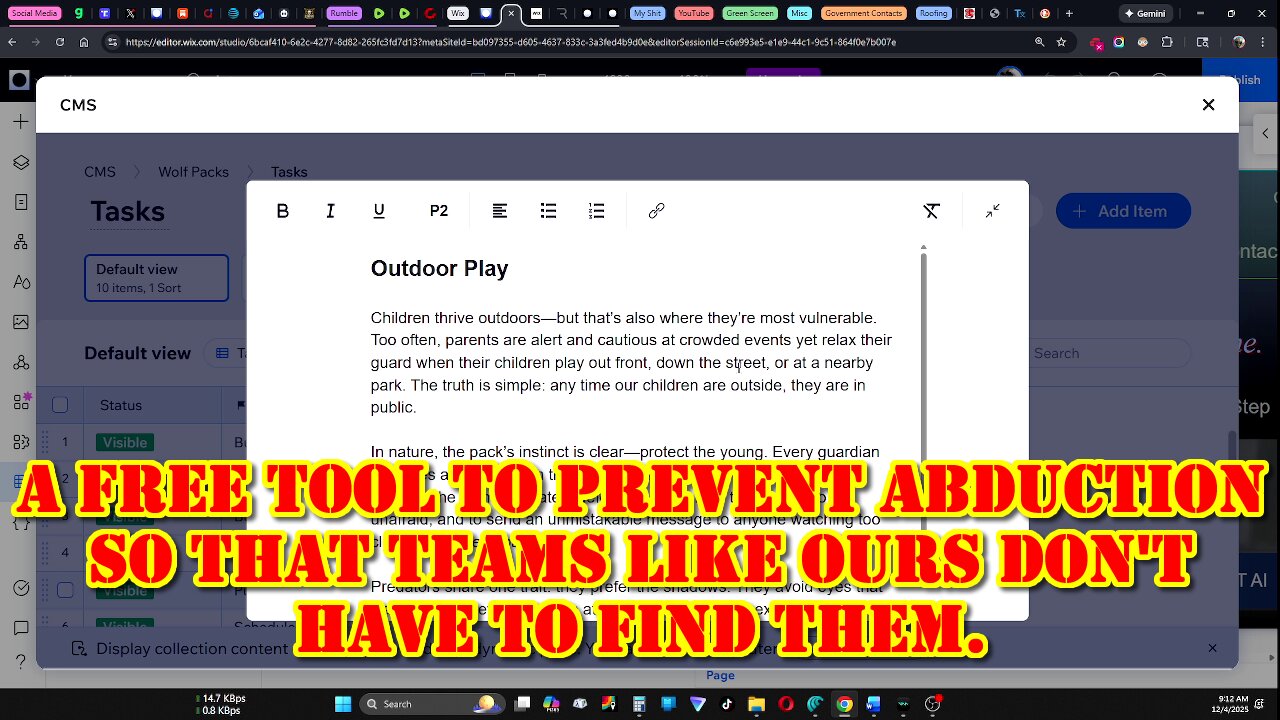Toggle the select-all checkbox in table header
Image resolution: width=1280 pixels, height=720 pixels.
[60, 405]
